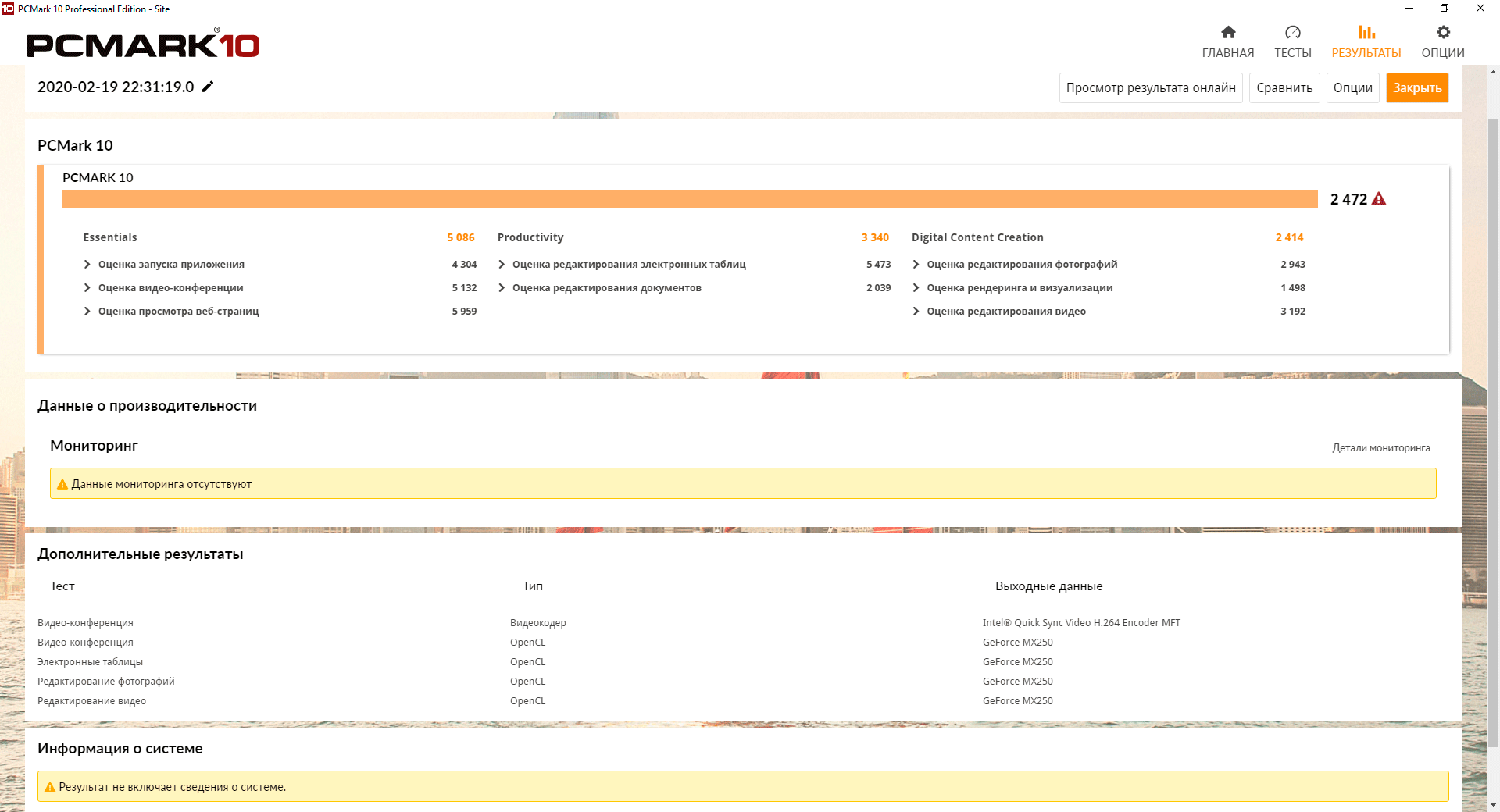Click the Essentials score 5 086

tap(461, 237)
